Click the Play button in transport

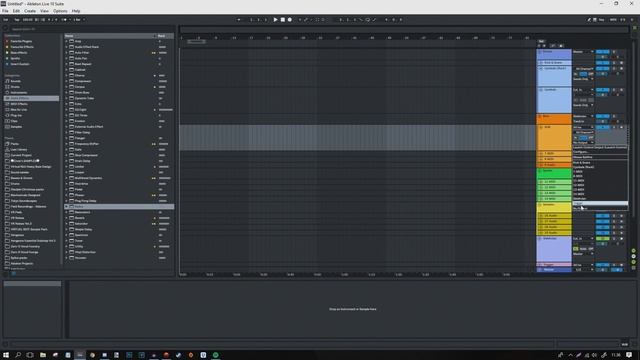point(276,20)
